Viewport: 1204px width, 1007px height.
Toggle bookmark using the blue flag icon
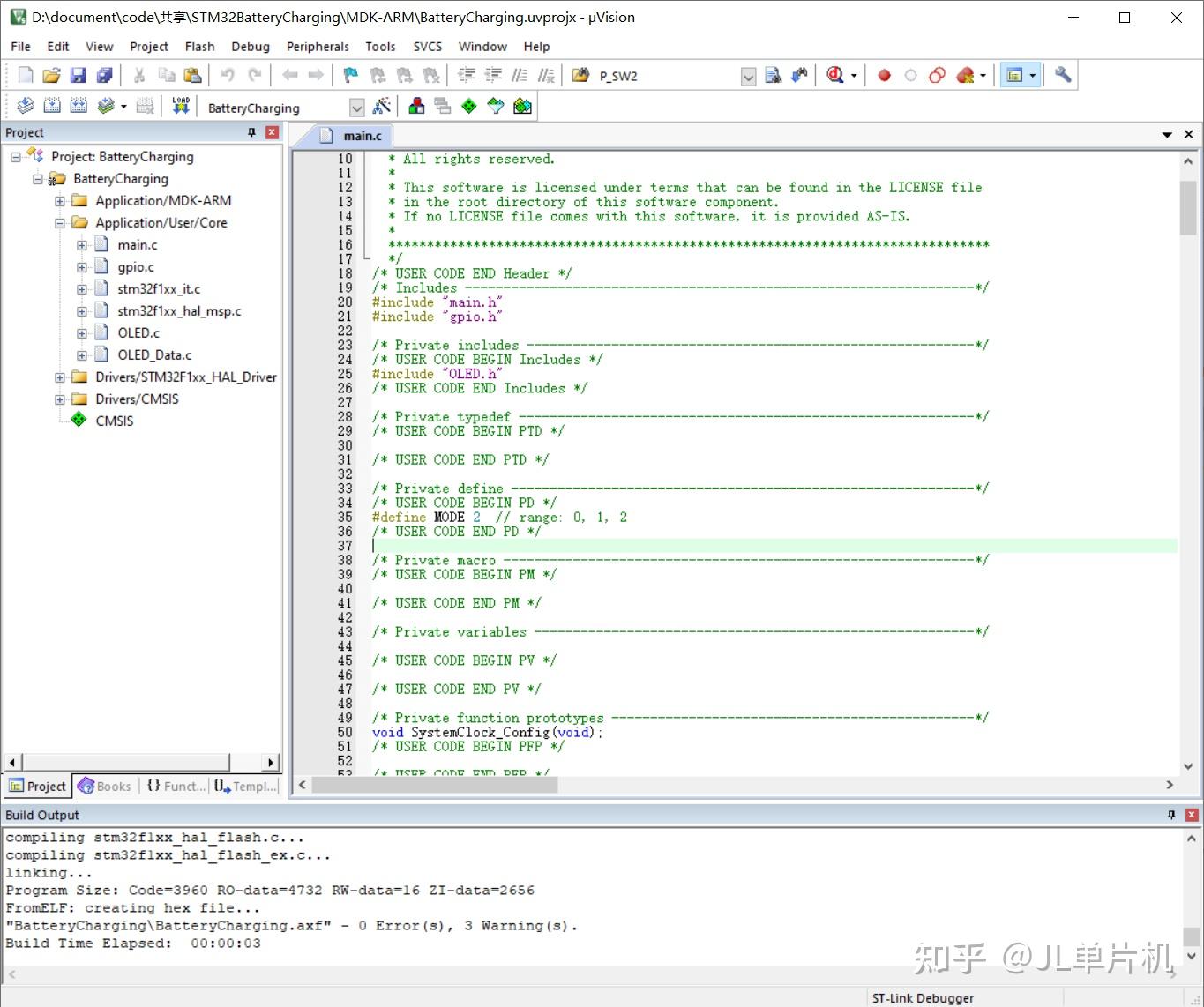point(350,76)
